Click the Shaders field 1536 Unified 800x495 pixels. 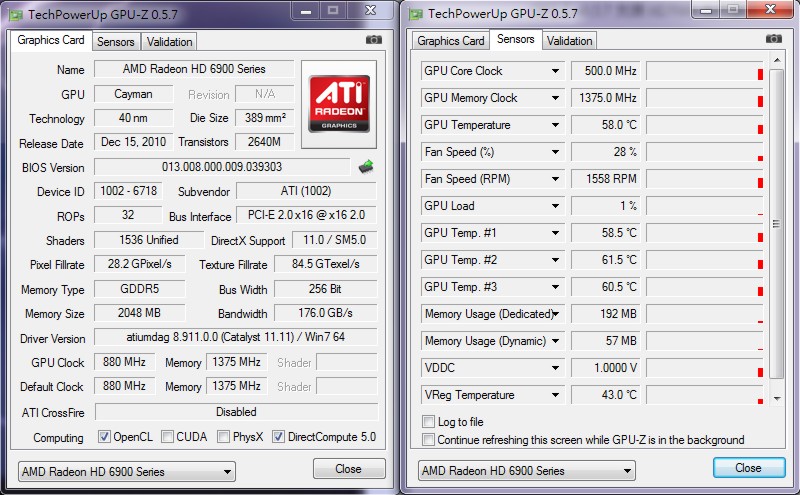pyautogui.click(x=149, y=240)
